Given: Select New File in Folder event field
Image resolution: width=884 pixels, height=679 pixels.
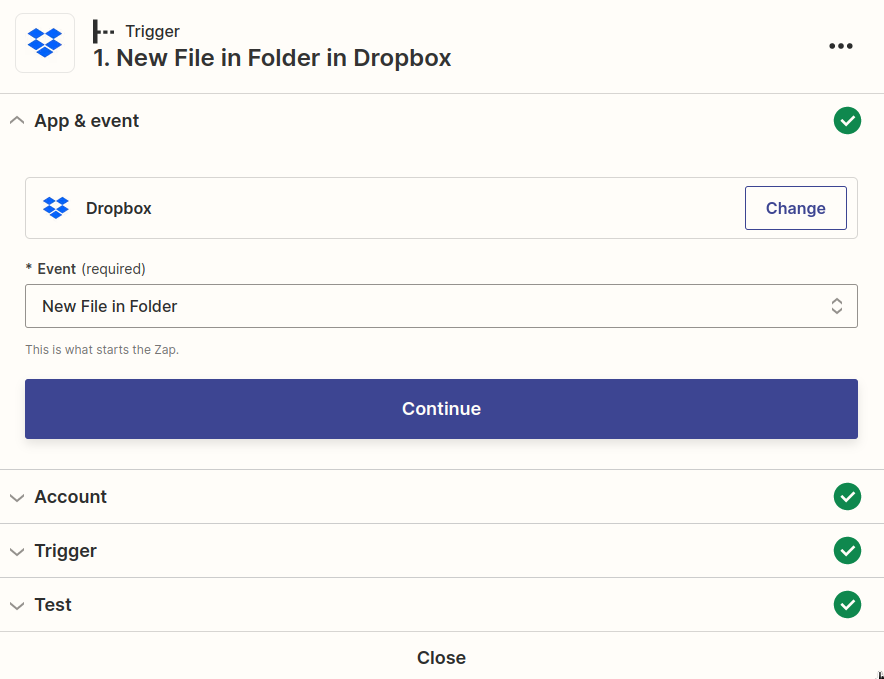Looking at the screenshot, I should [x=441, y=306].
